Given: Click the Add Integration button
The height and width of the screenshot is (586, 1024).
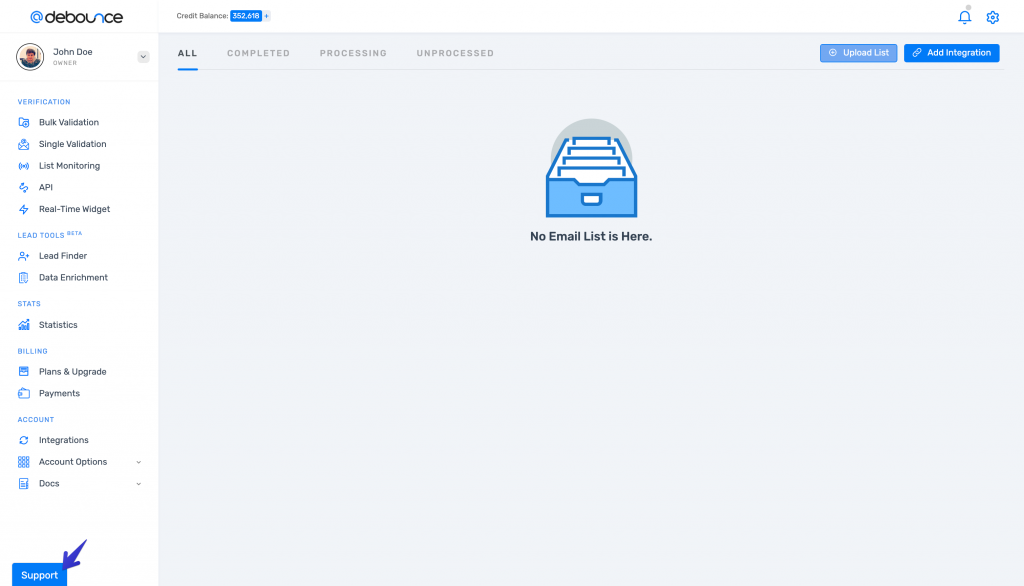Looking at the screenshot, I should [951, 53].
